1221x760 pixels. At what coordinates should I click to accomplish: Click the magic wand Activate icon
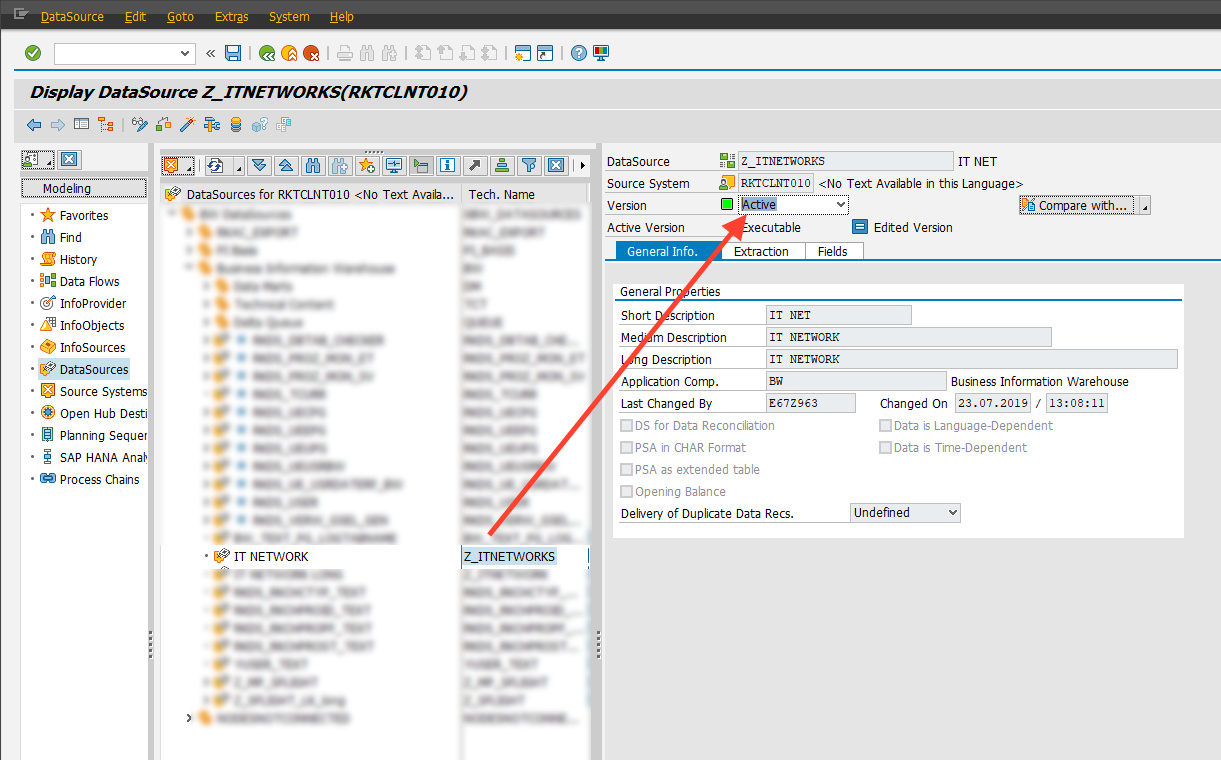(187, 125)
